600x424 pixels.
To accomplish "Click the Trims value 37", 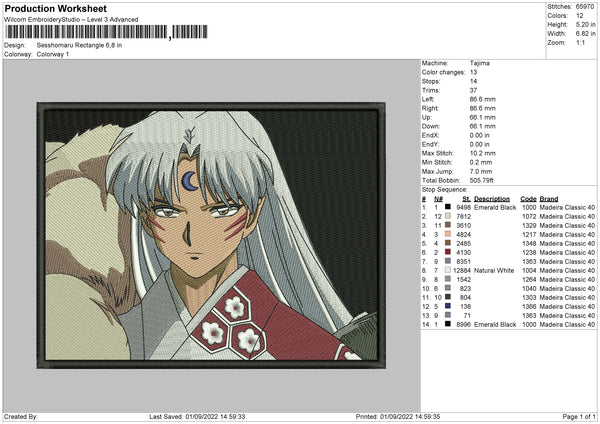I will coord(473,90).
